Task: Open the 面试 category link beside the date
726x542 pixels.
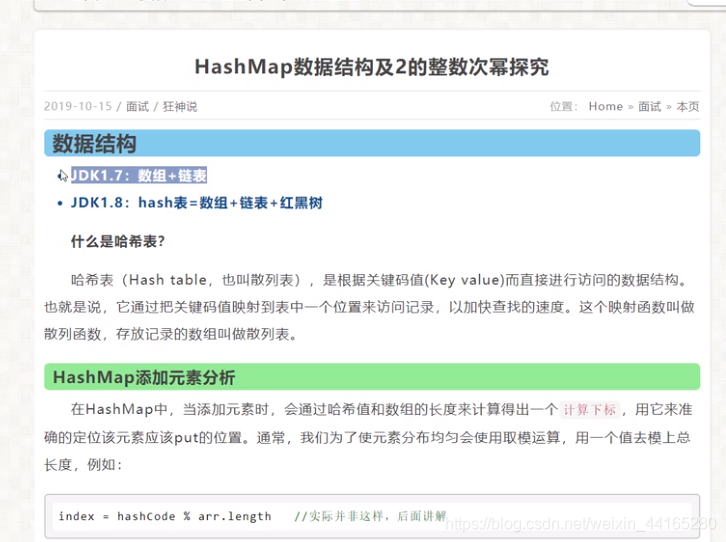Action: (138, 106)
